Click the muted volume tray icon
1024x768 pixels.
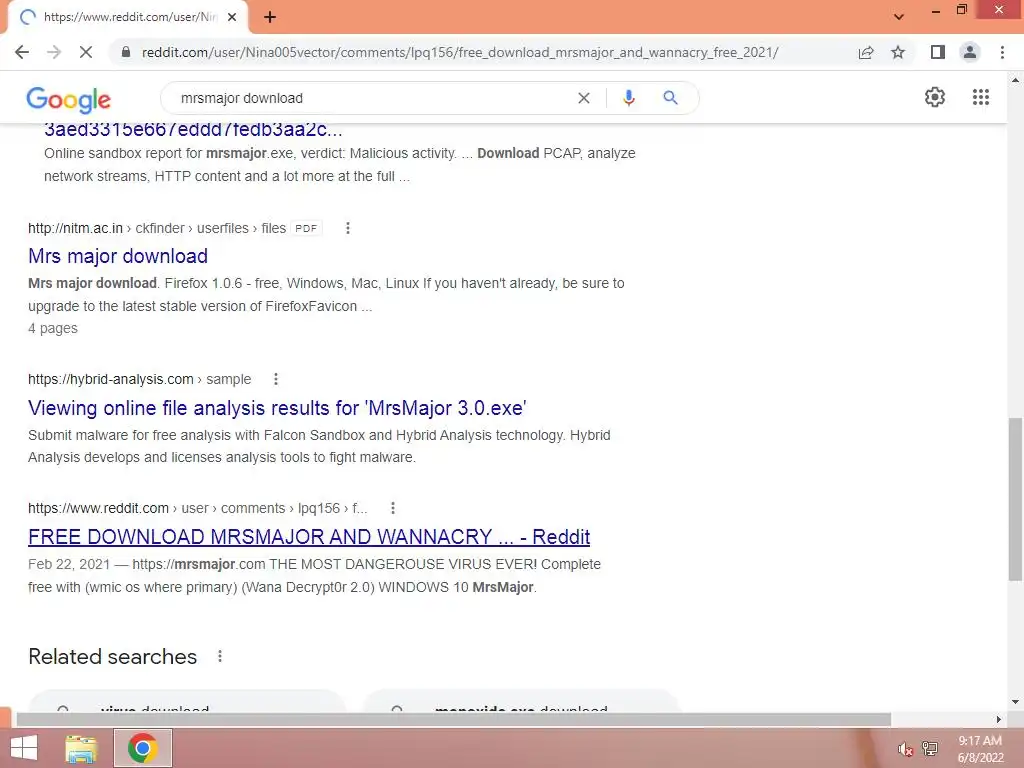click(904, 749)
